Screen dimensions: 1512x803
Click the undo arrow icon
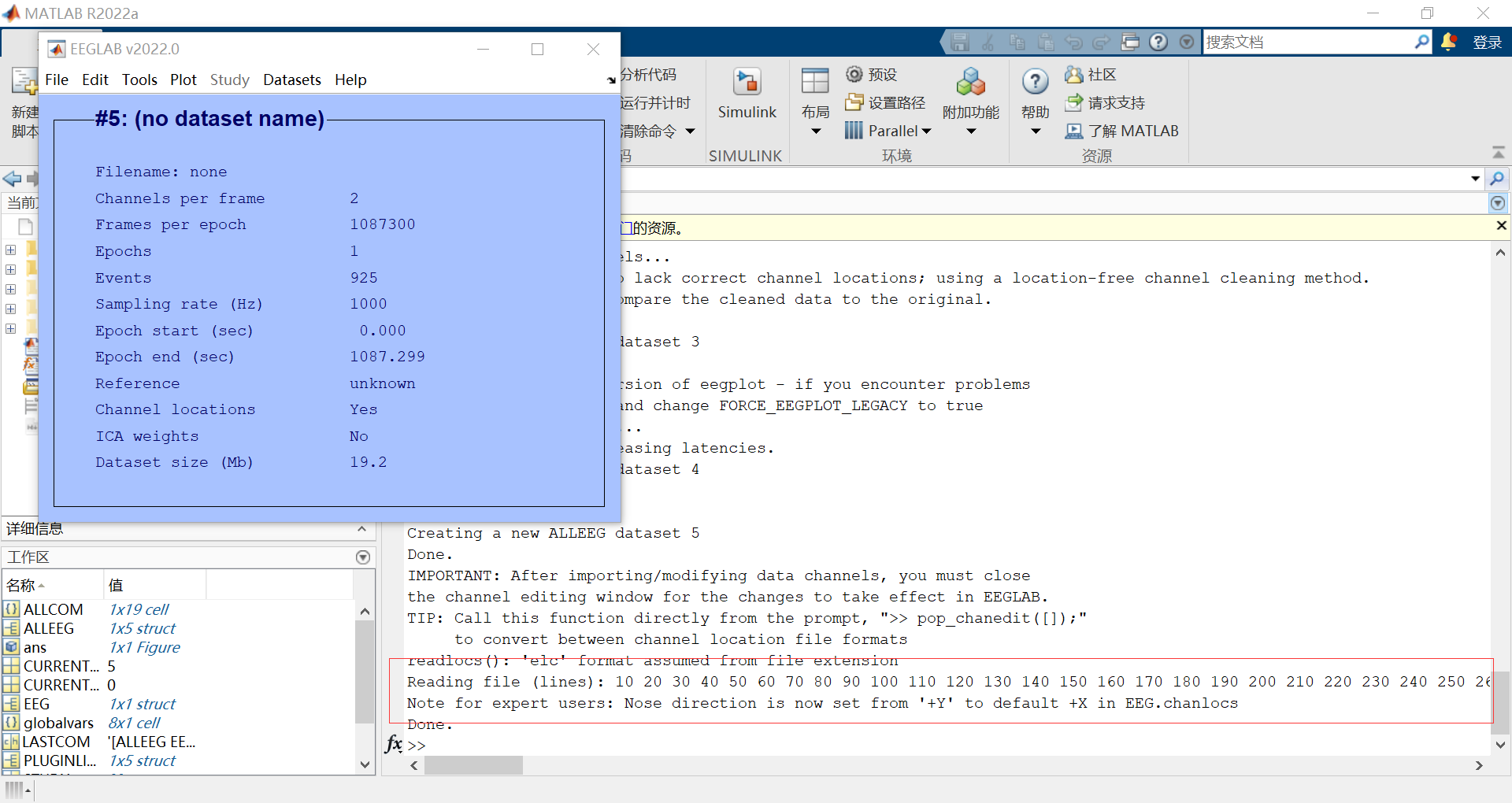tap(1073, 42)
